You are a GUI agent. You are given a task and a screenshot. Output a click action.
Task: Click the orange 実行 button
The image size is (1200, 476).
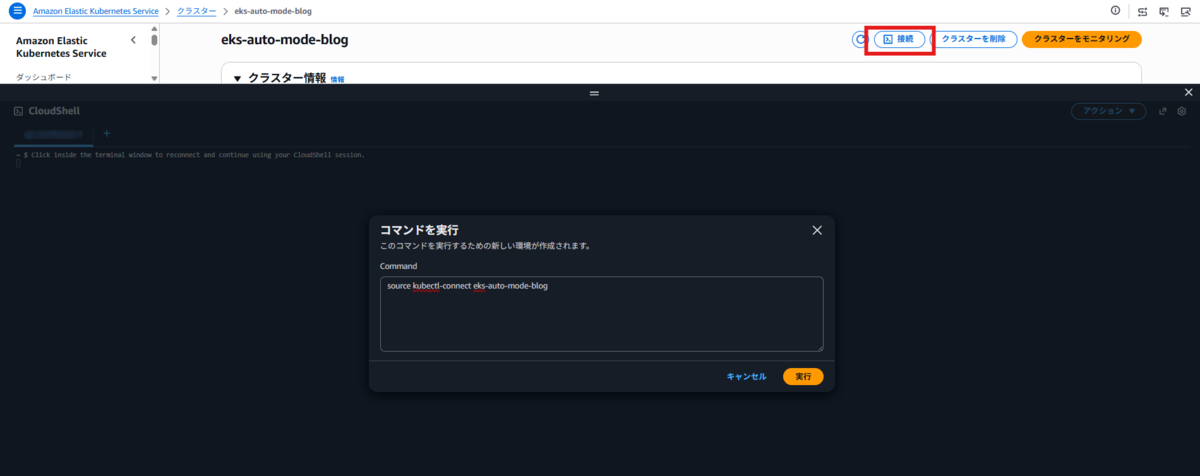coord(803,377)
